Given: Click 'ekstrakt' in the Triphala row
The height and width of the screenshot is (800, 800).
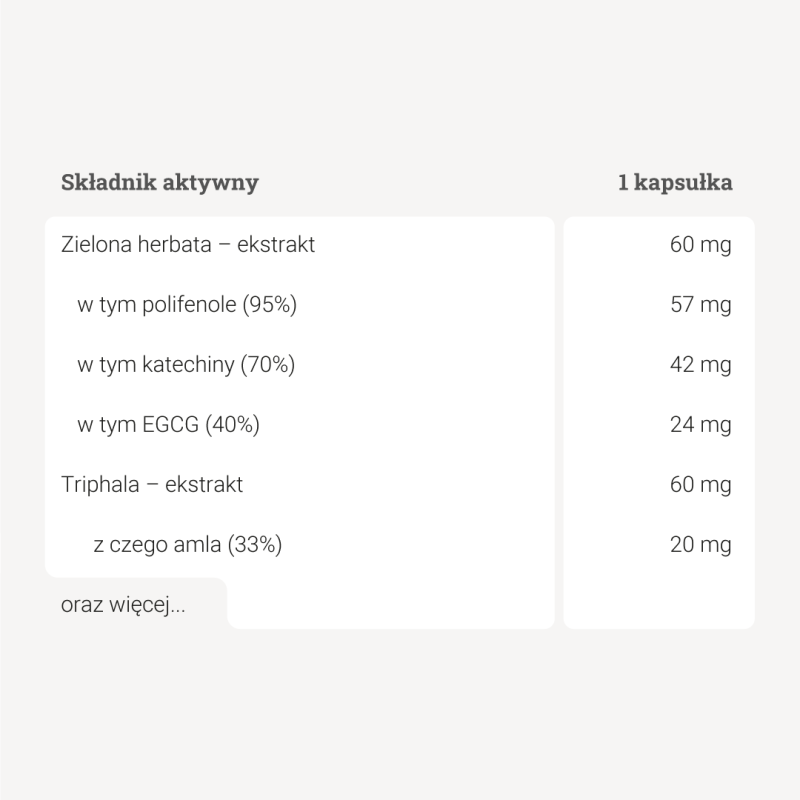Looking at the screenshot, I should pos(204,485).
